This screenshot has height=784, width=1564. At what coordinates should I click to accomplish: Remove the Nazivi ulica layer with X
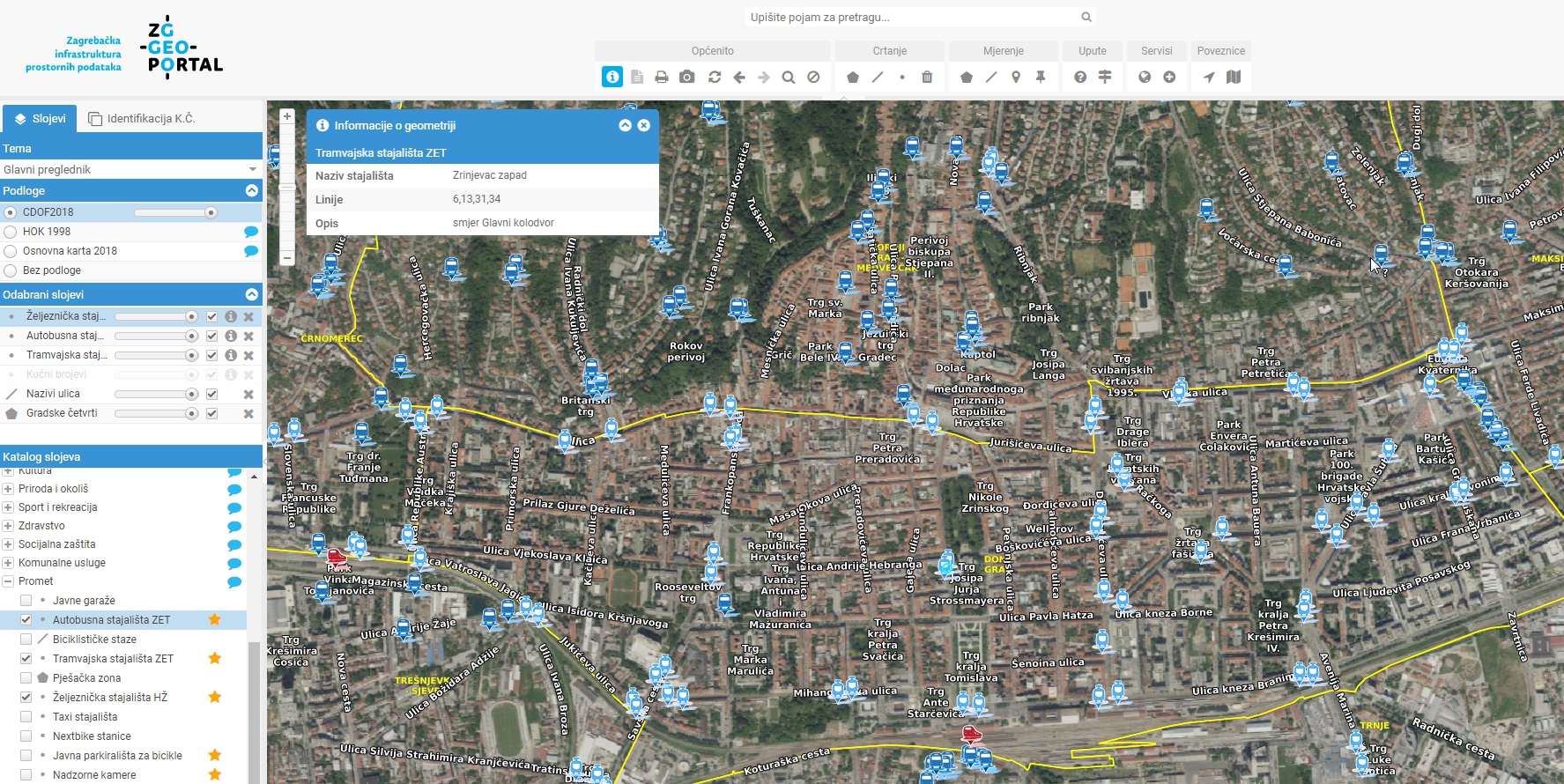point(248,395)
